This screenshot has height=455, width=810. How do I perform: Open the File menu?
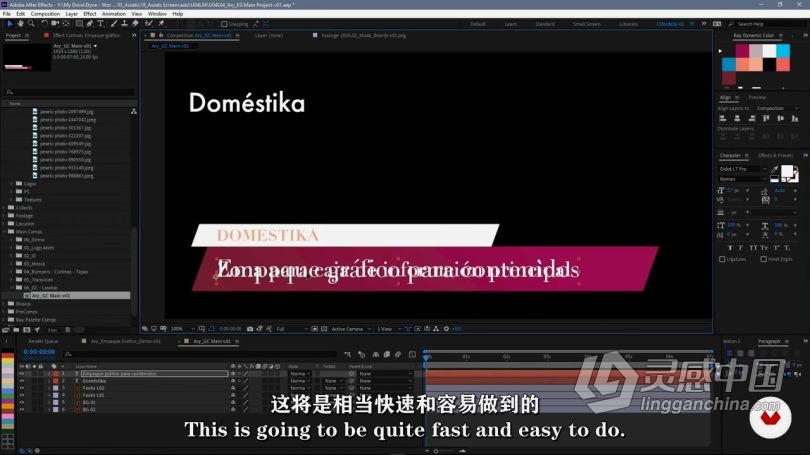pyautogui.click(x=7, y=14)
